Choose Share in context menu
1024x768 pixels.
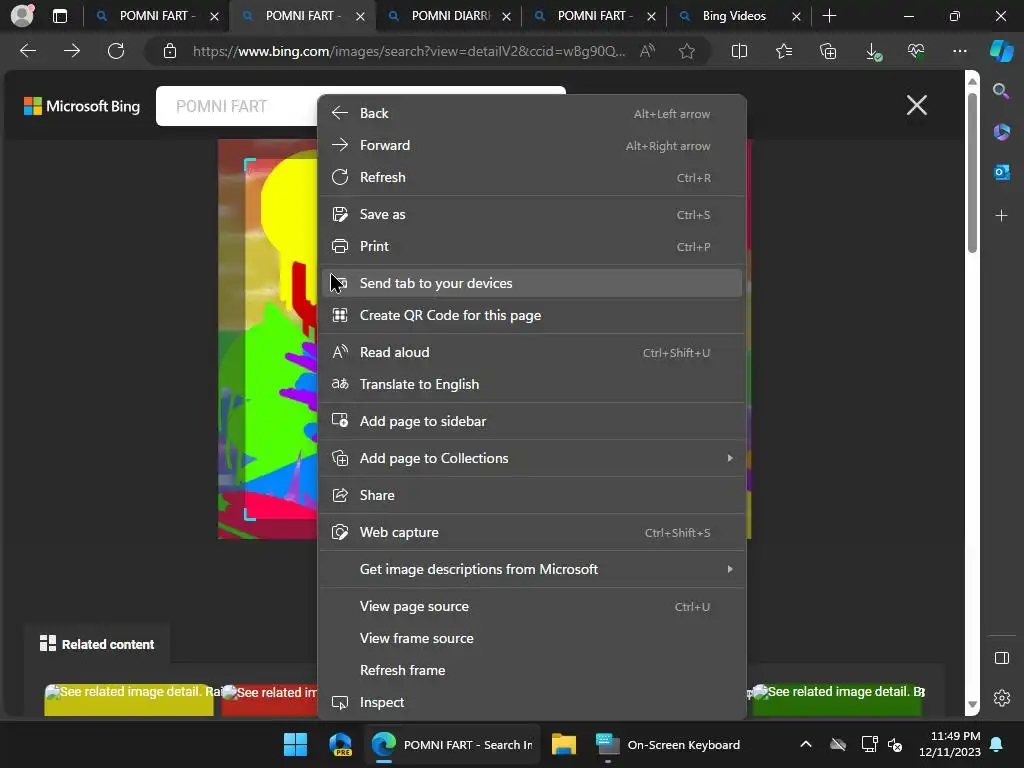coord(532,495)
